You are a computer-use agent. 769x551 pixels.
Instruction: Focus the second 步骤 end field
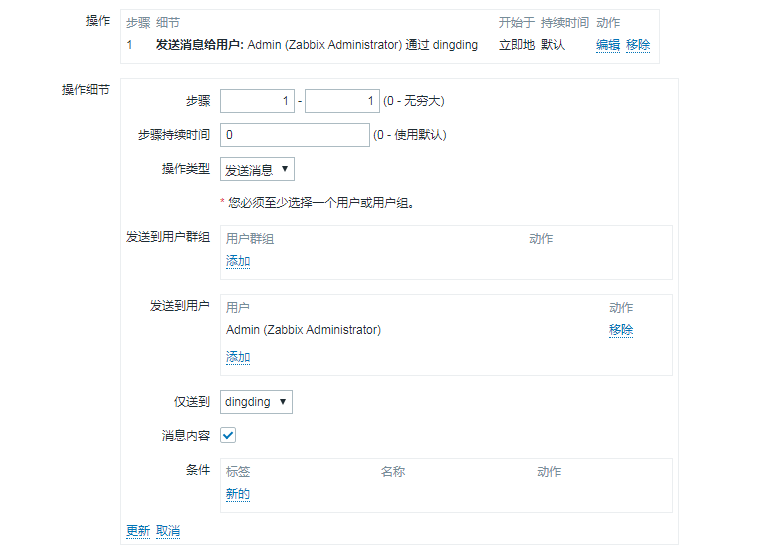342,101
